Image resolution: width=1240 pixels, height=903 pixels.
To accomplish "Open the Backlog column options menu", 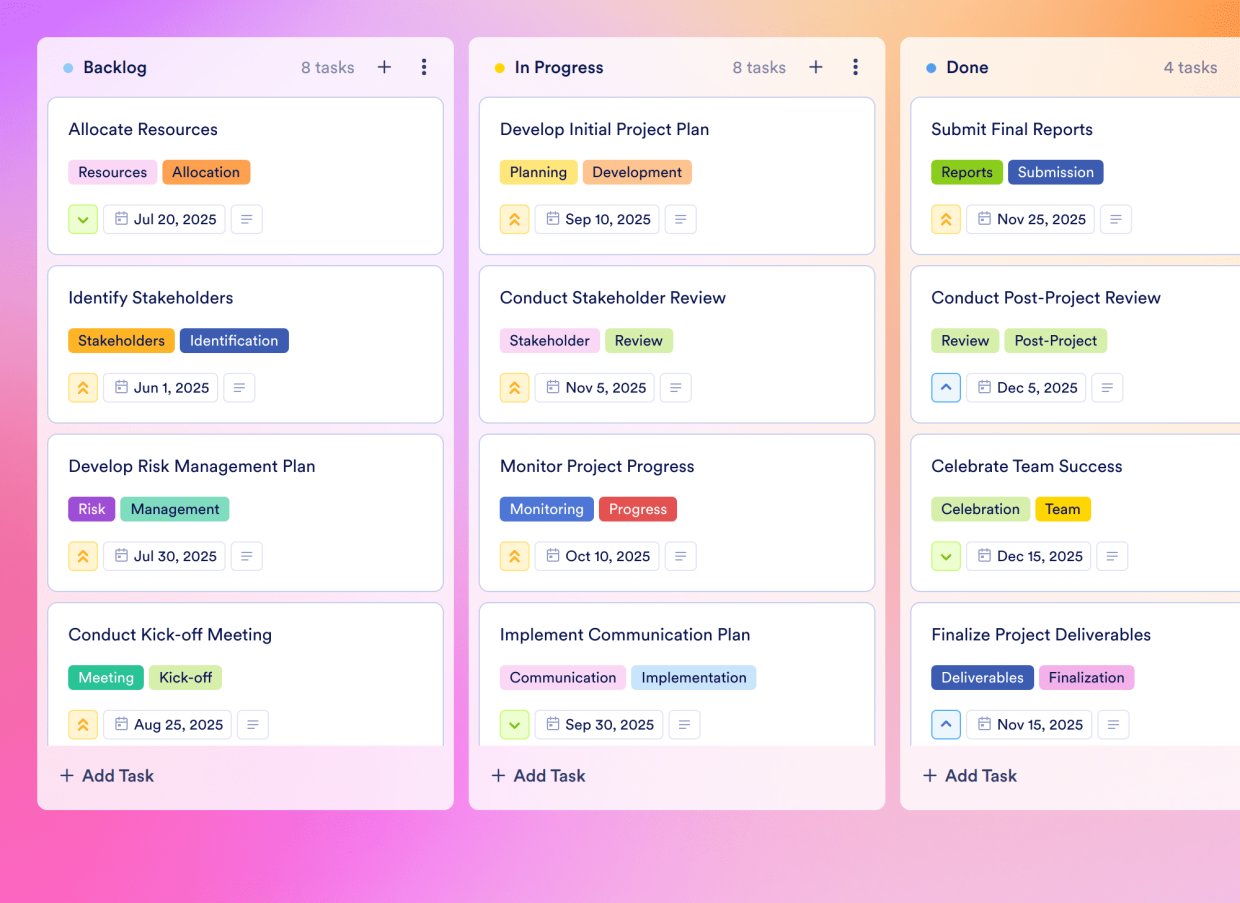I will click(x=424, y=67).
